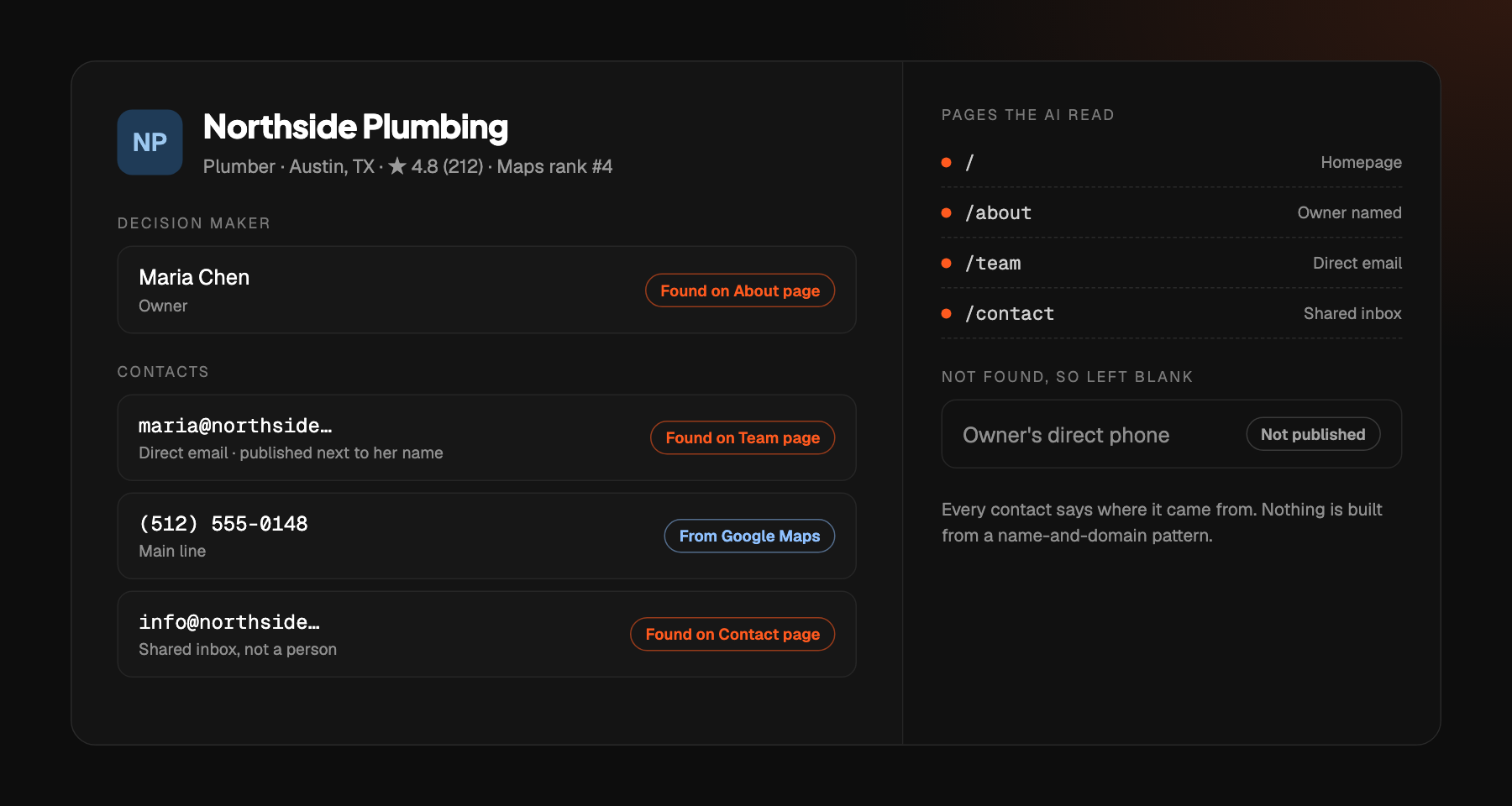Click the Found on Team page badge
This screenshot has width=1512, height=806.
click(743, 437)
